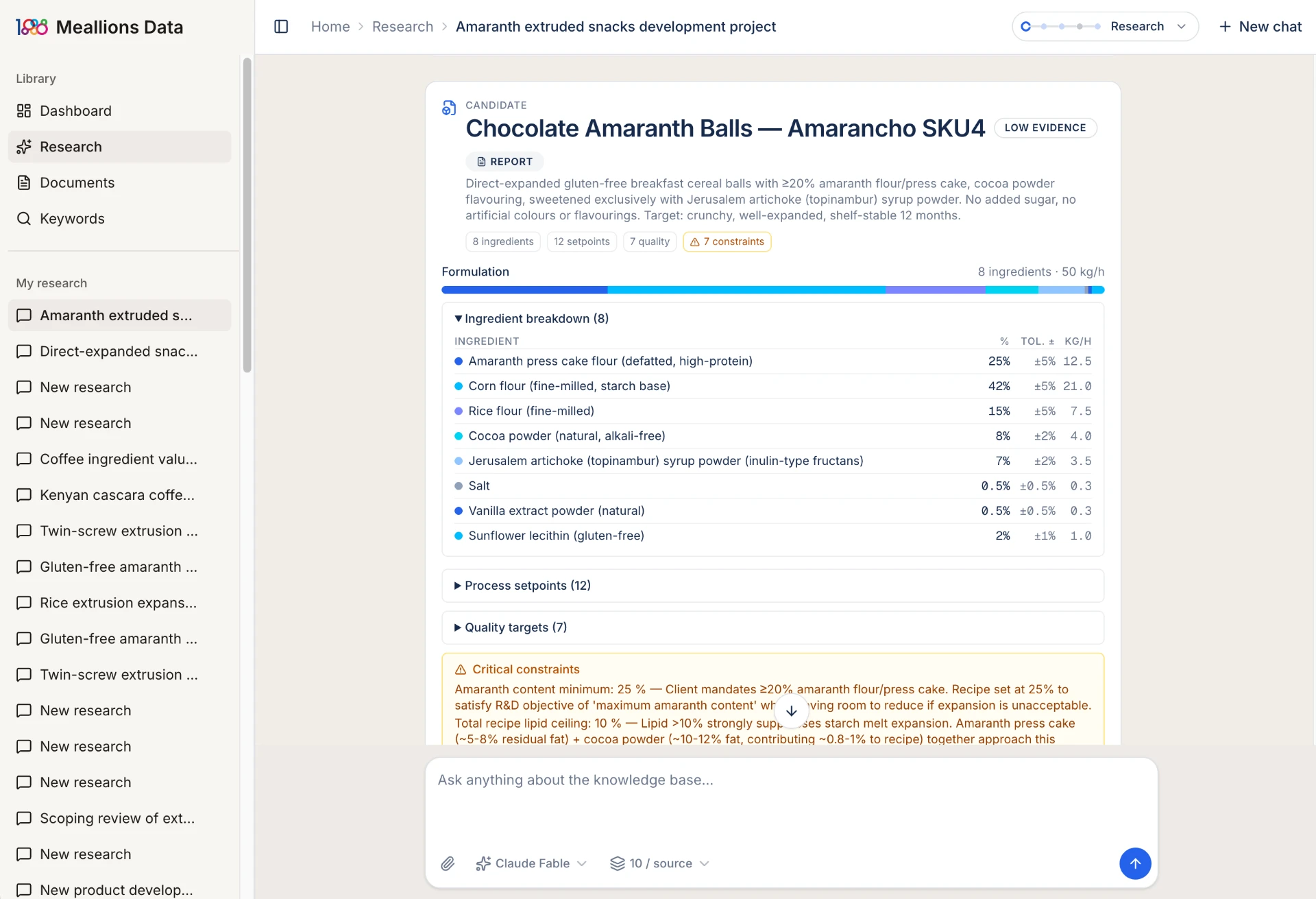Screen dimensions: 1316x899
Task: Click the Vanilla extract powder row
Action: click(x=772, y=511)
